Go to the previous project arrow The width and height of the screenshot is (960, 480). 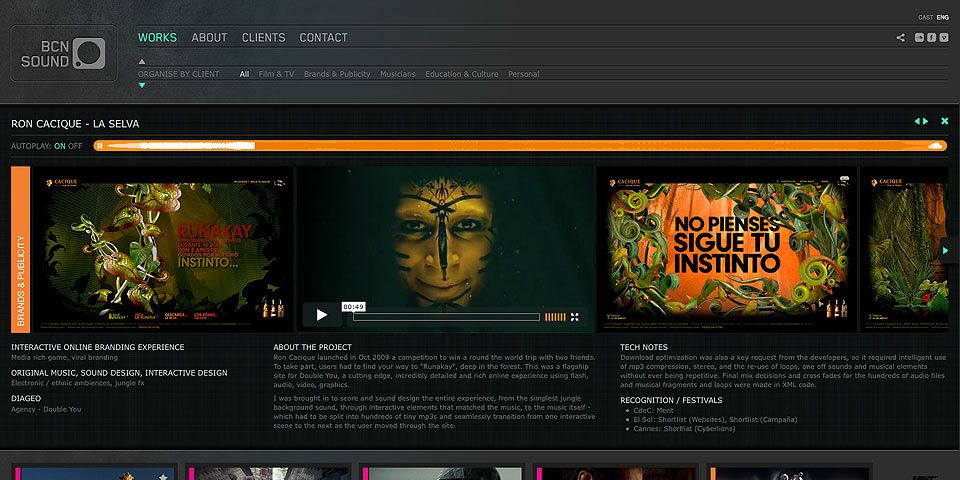[917, 121]
